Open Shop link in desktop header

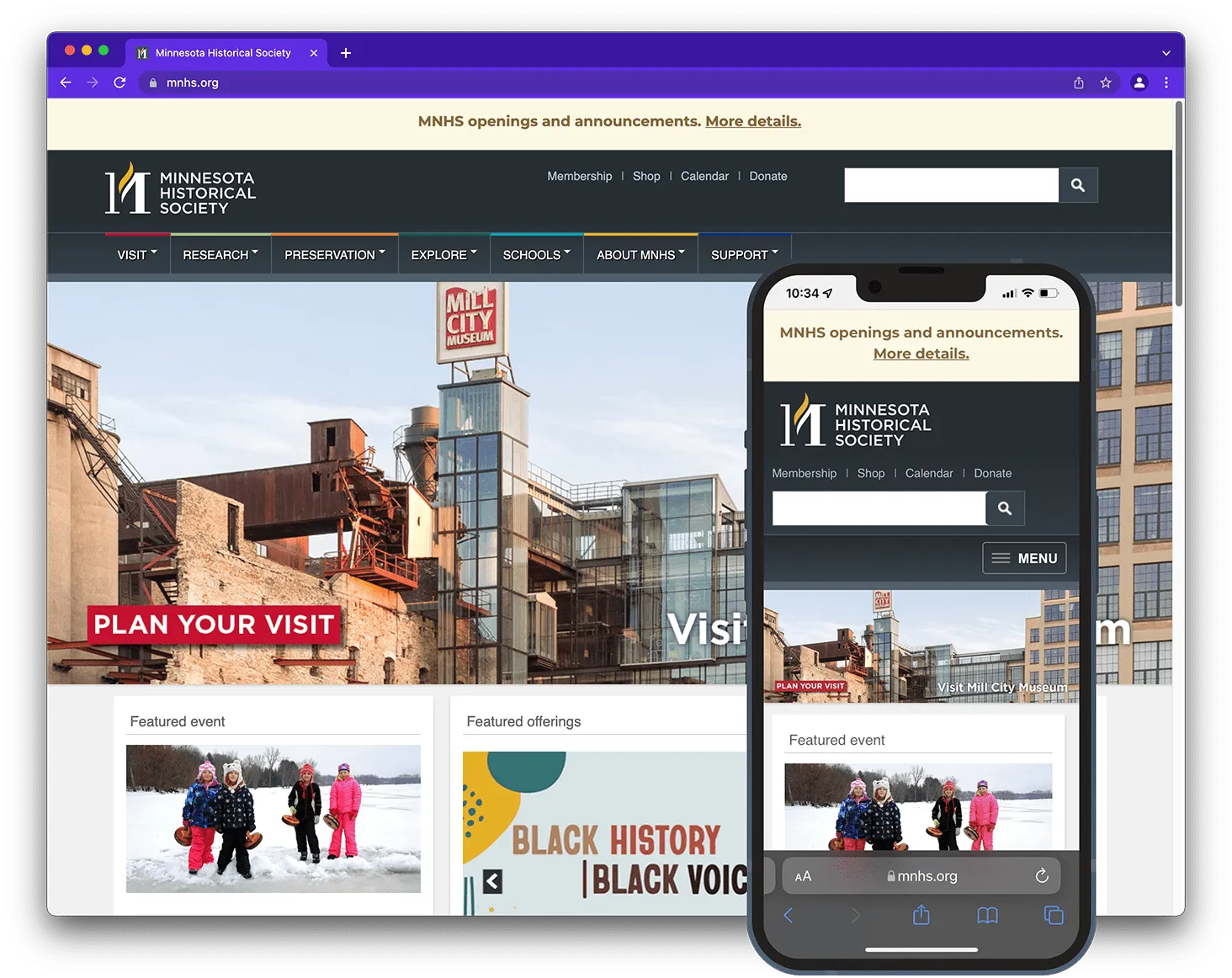(646, 176)
